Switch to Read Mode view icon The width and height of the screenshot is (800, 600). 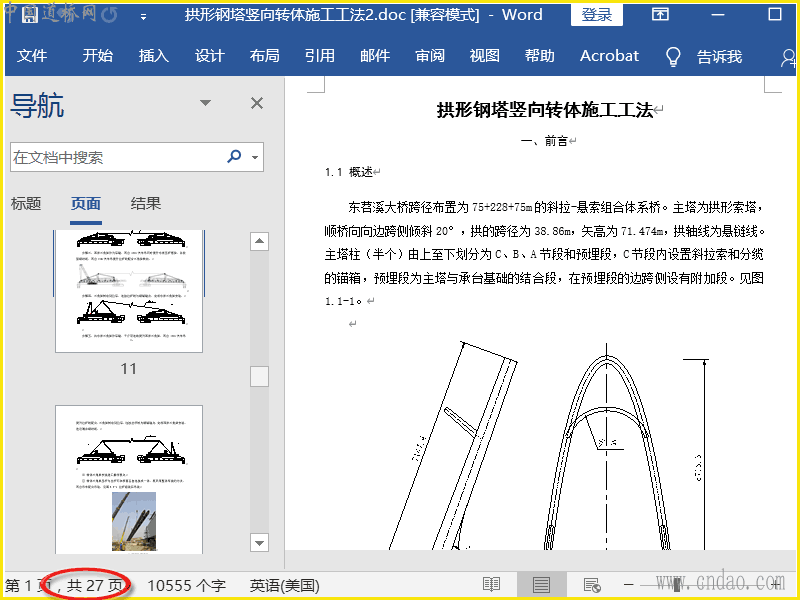[491, 585]
